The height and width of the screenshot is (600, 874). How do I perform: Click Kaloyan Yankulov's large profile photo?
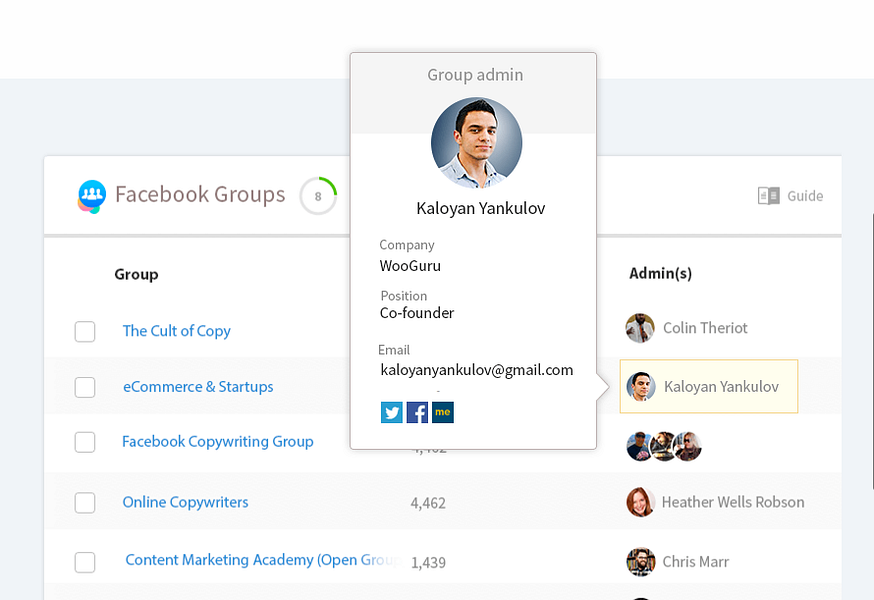[476, 143]
